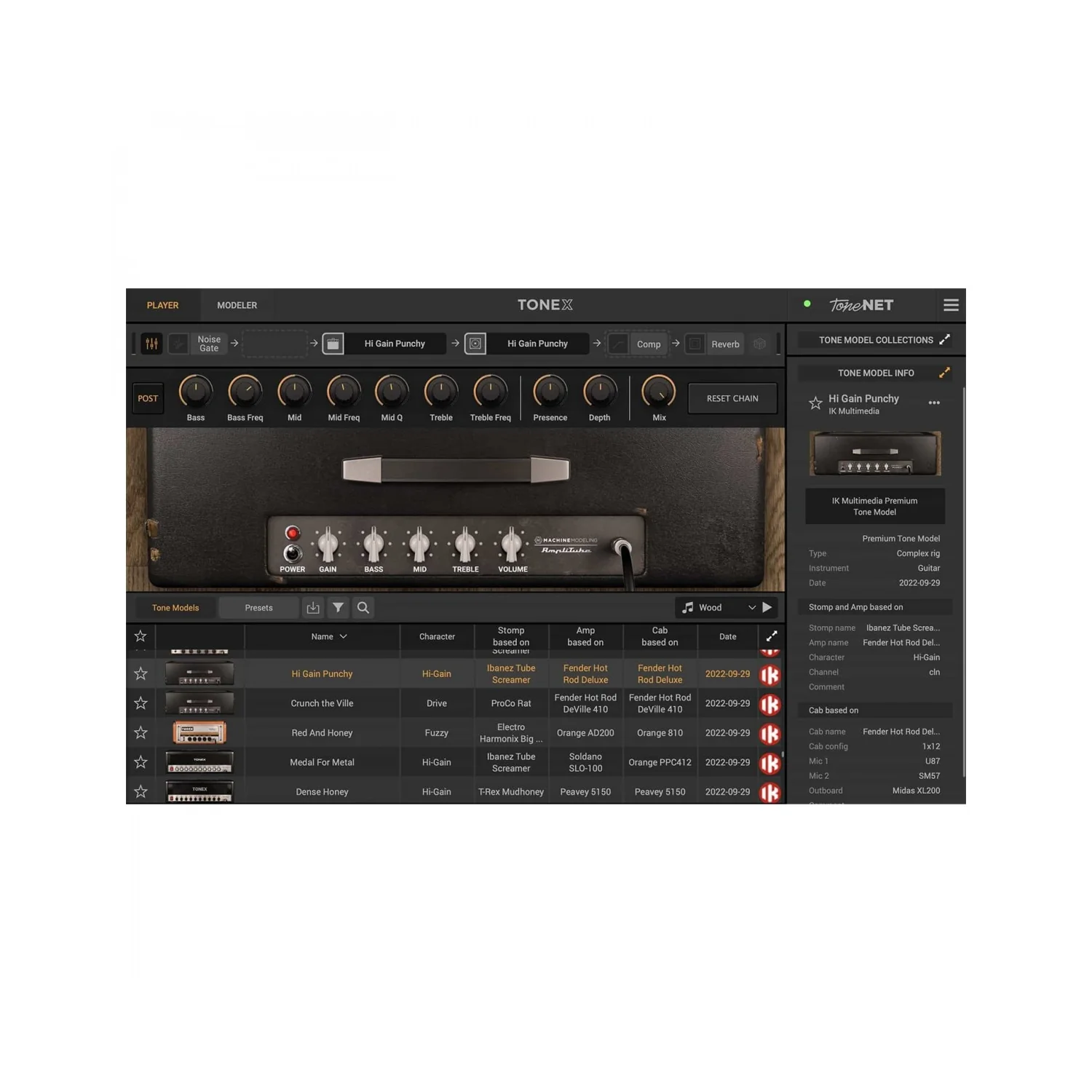Screen dimensions: 1092x1092
Task: Click the IK logo on Crunch the Ville row
Action: 770,705
